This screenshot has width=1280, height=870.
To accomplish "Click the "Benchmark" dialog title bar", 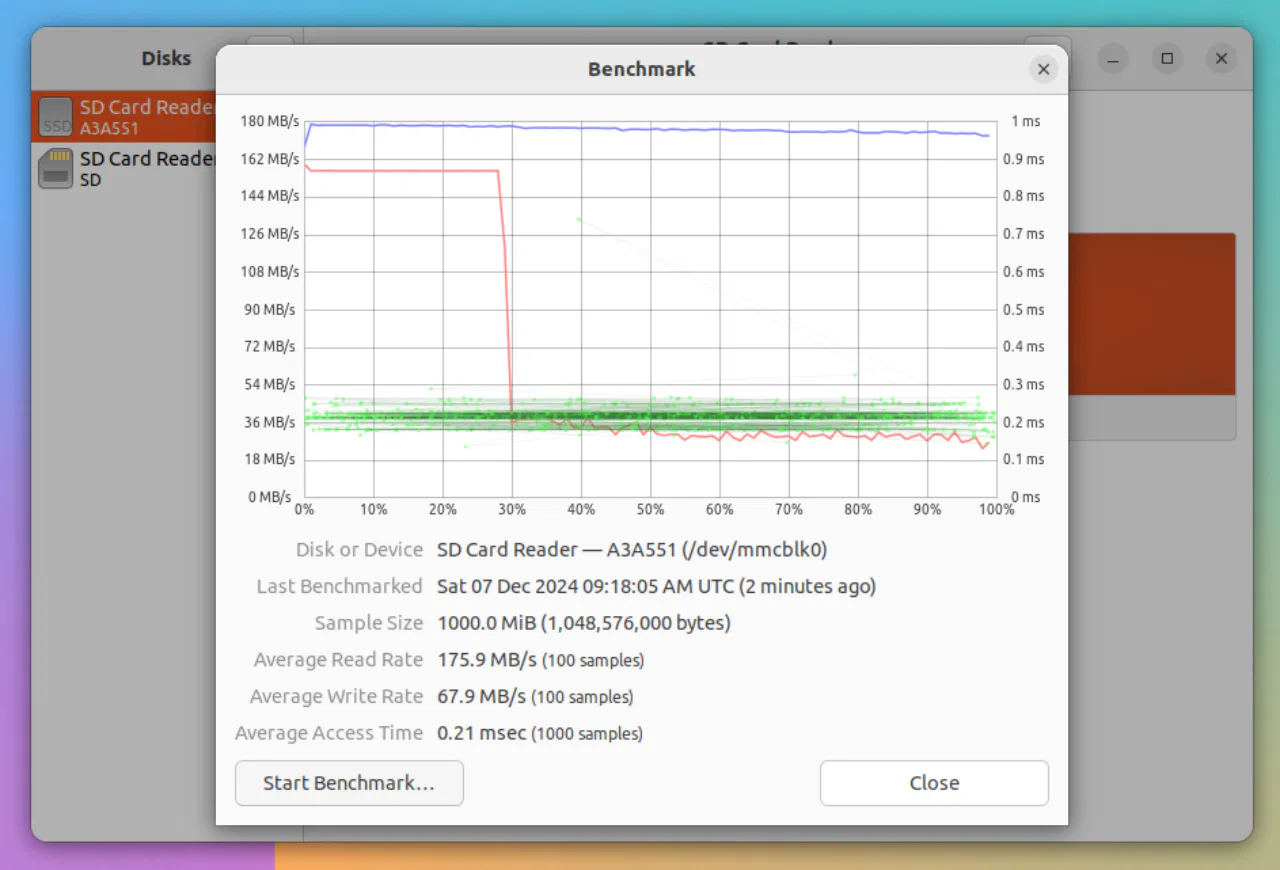I will [641, 69].
